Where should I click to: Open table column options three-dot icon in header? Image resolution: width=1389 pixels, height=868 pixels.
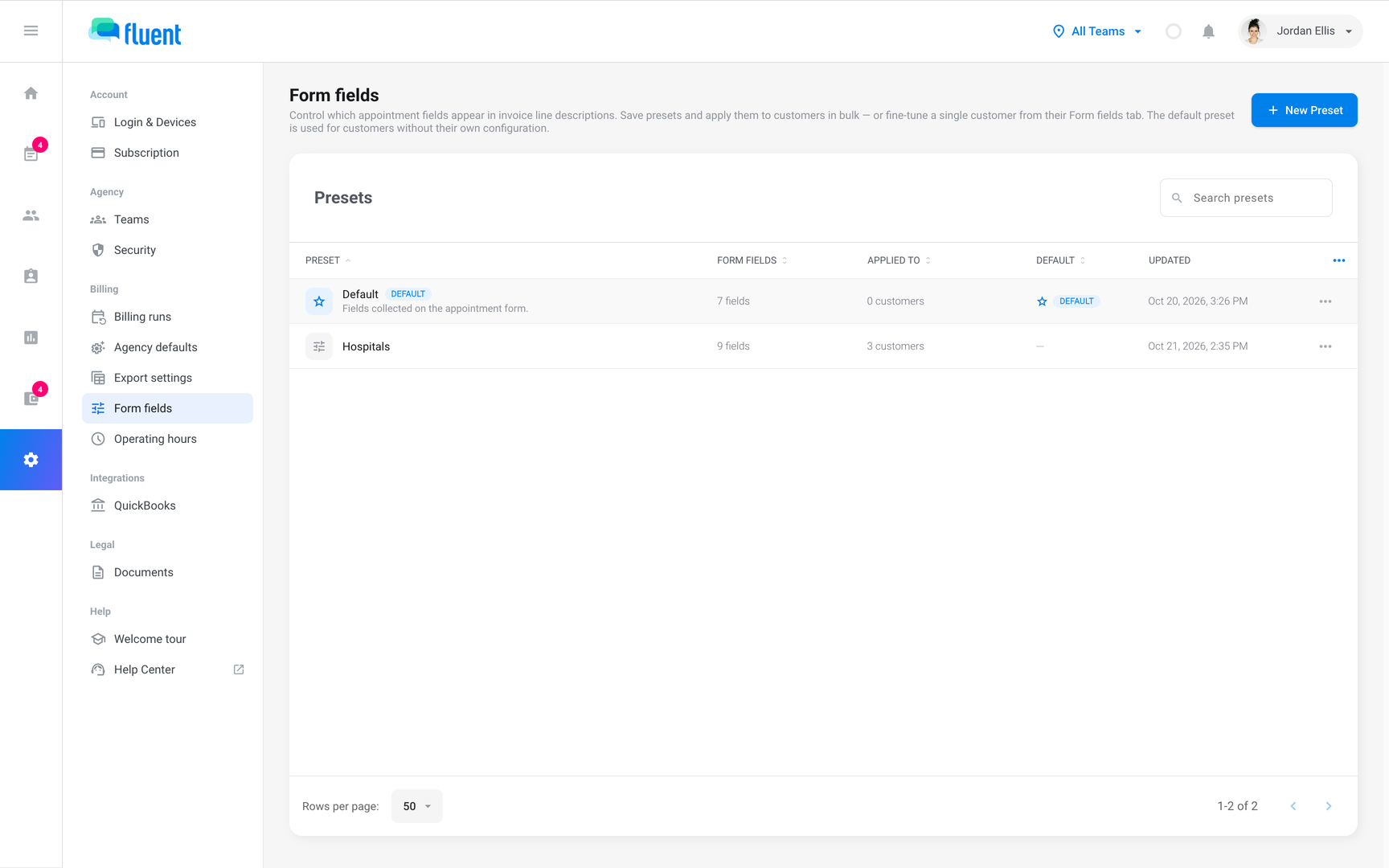pyautogui.click(x=1339, y=260)
